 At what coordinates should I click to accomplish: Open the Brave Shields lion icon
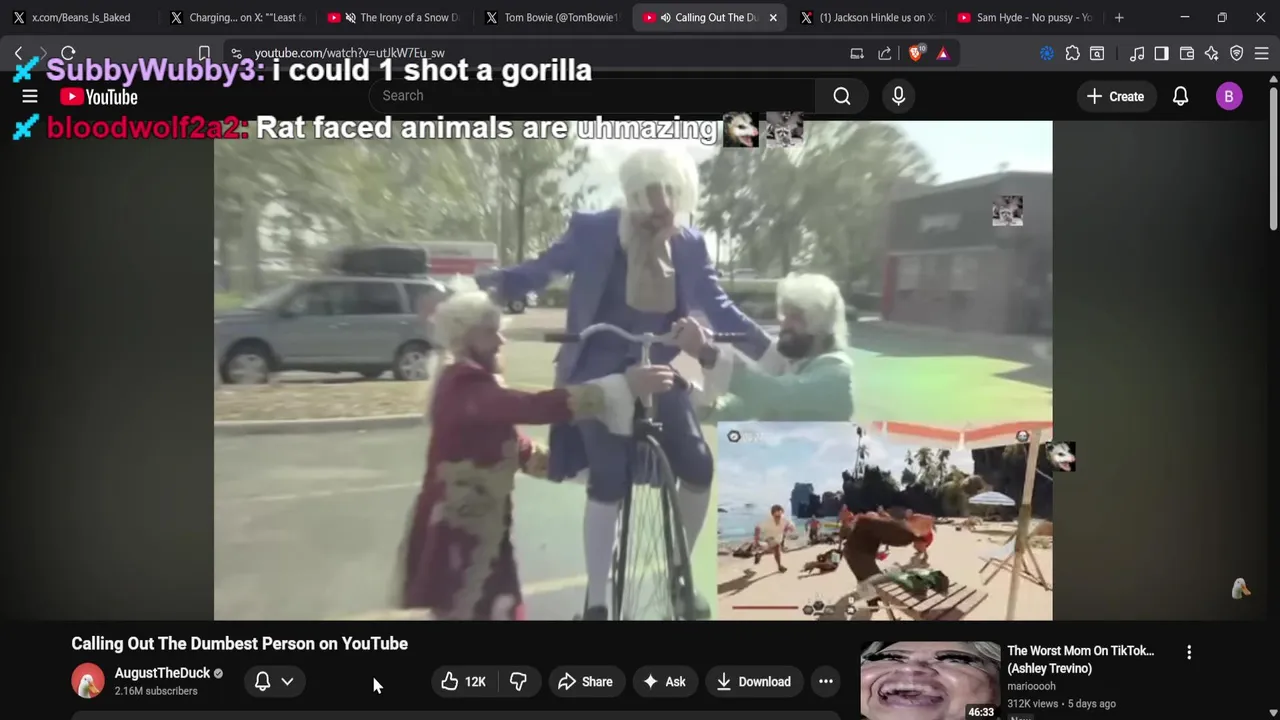915,53
